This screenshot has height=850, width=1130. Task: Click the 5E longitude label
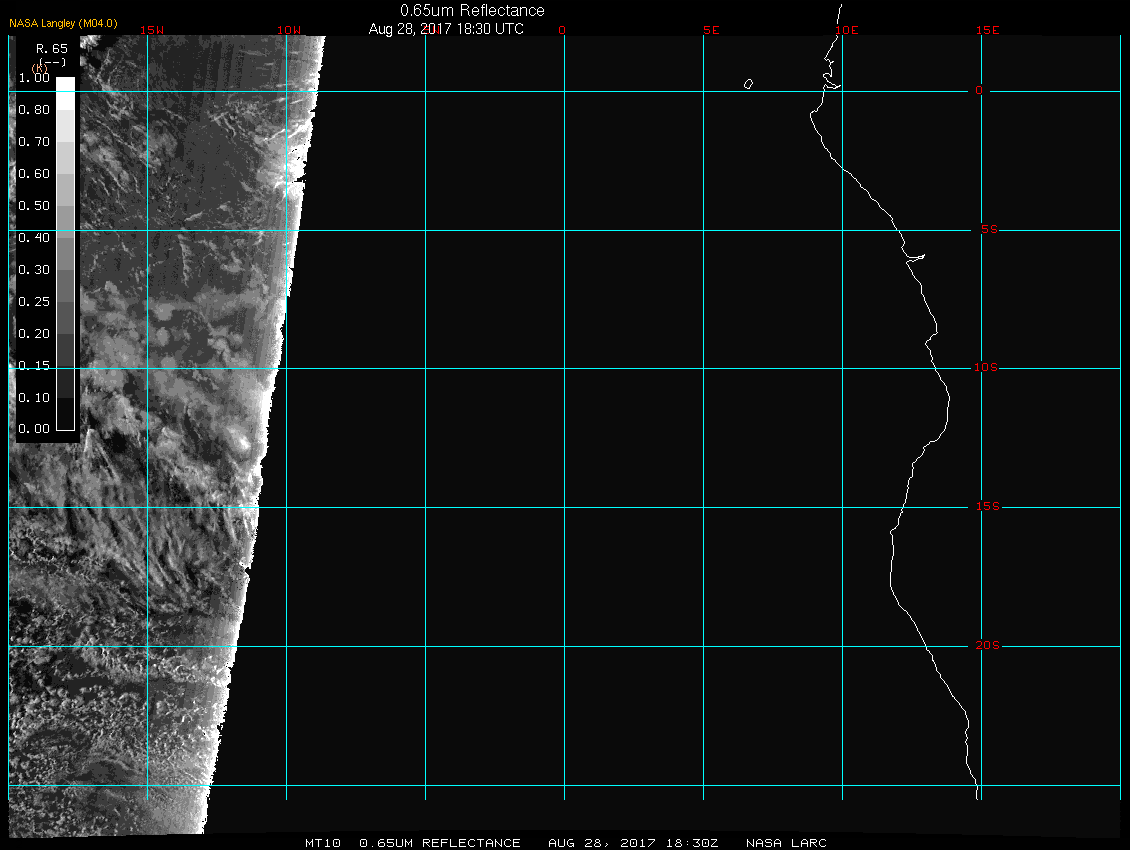tap(711, 30)
